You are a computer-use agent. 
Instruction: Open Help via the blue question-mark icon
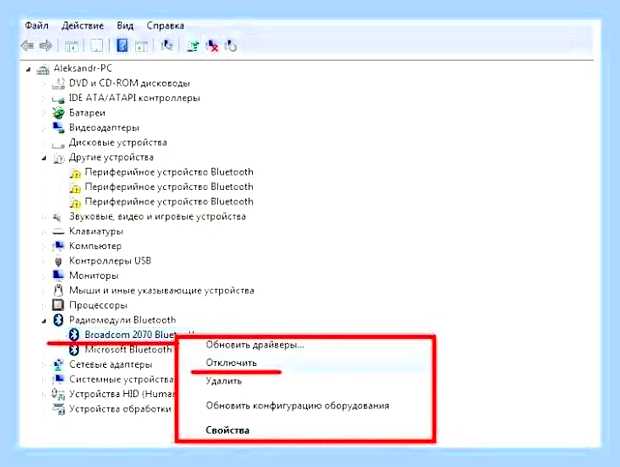coord(122,45)
